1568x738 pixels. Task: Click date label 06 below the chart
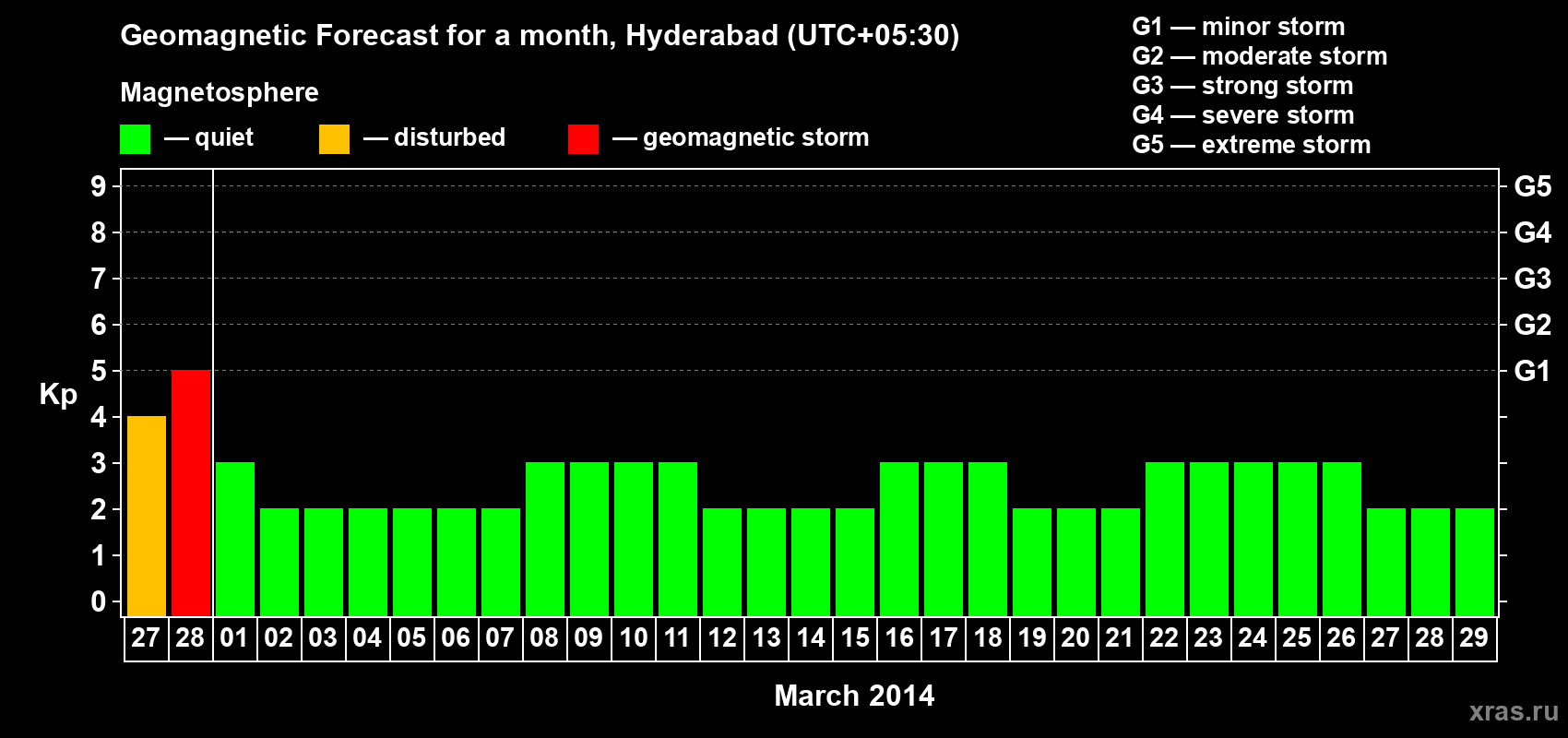pos(456,637)
